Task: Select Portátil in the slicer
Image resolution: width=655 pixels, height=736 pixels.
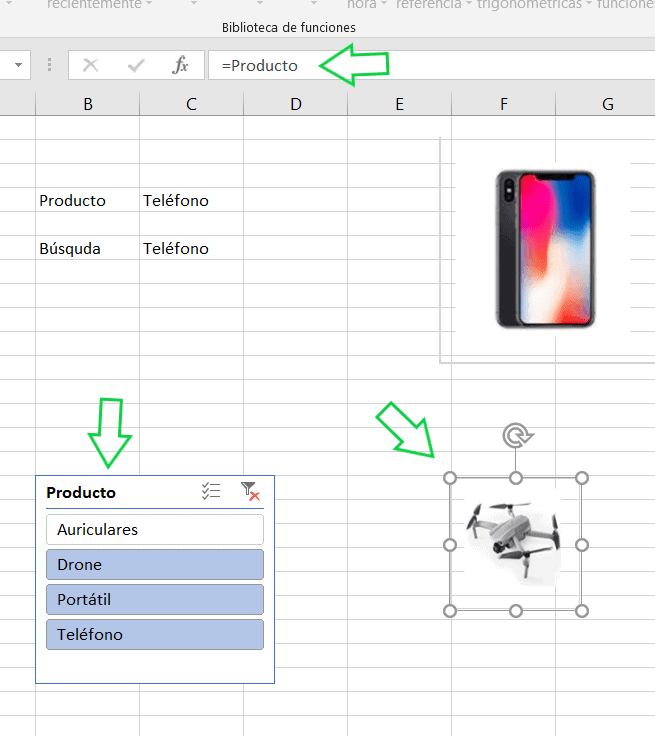Action: point(155,599)
